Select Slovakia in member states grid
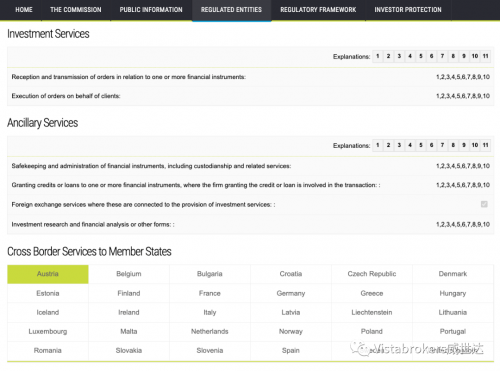Viewport: 500px width, 371px height. (x=129, y=350)
